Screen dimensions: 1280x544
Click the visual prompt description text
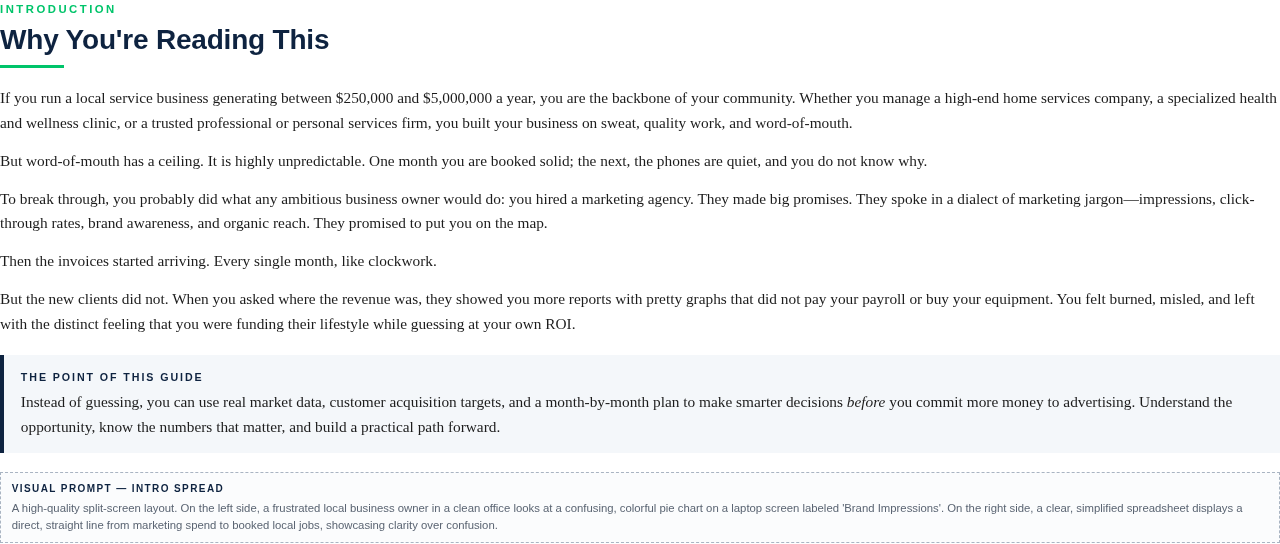627,517
